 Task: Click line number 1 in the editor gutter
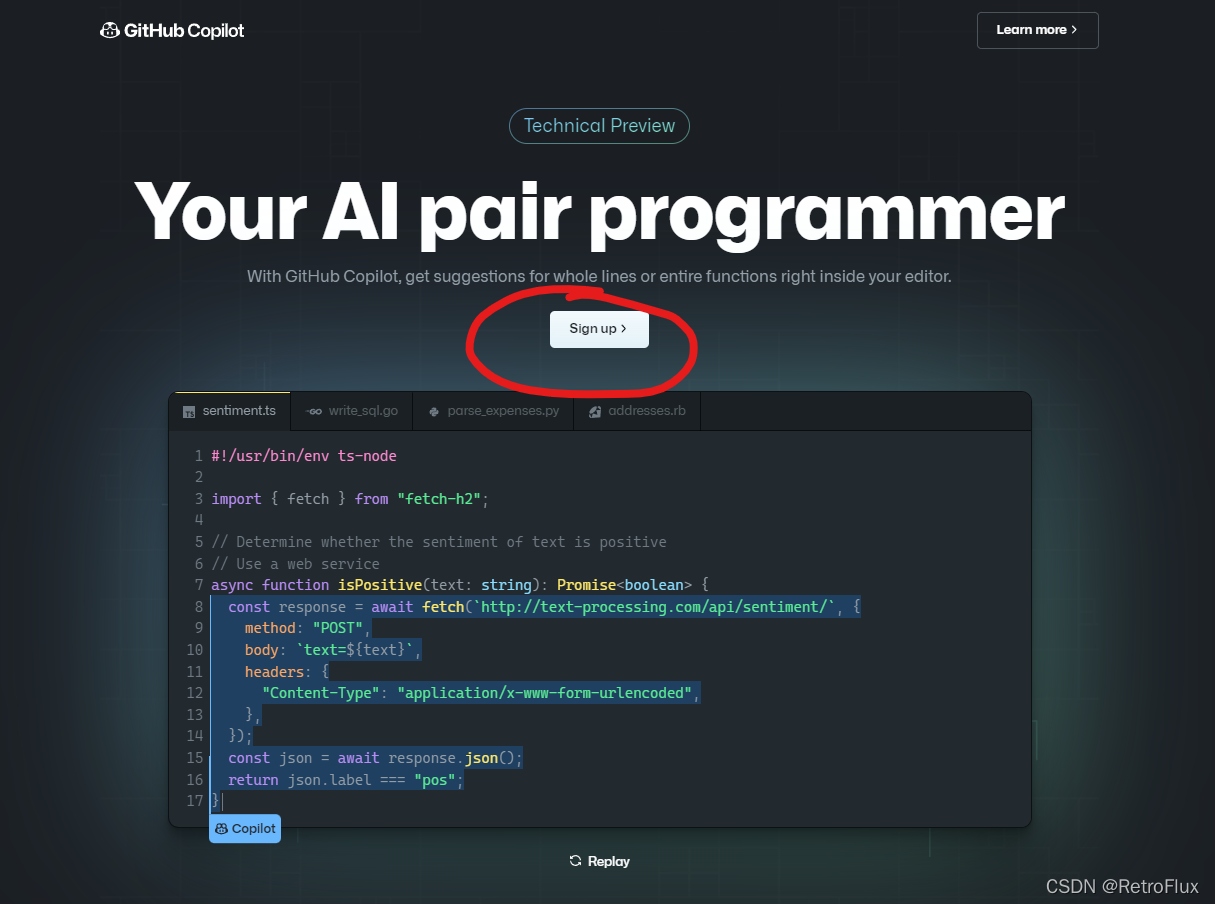(x=199, y=456)
